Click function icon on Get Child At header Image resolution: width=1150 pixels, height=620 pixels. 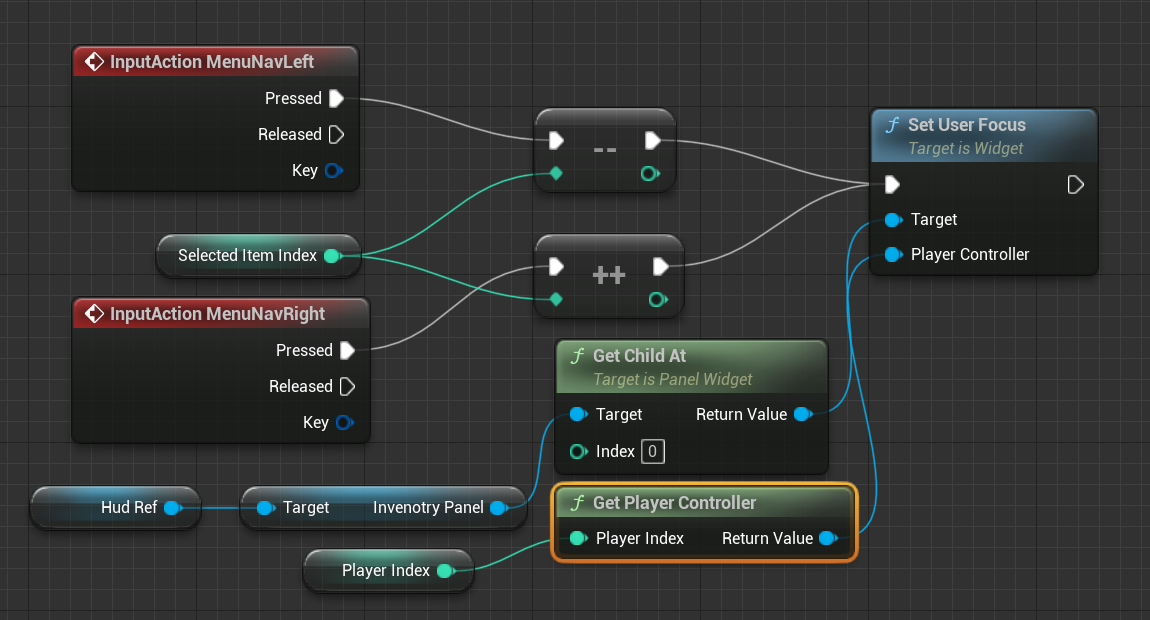577,356
